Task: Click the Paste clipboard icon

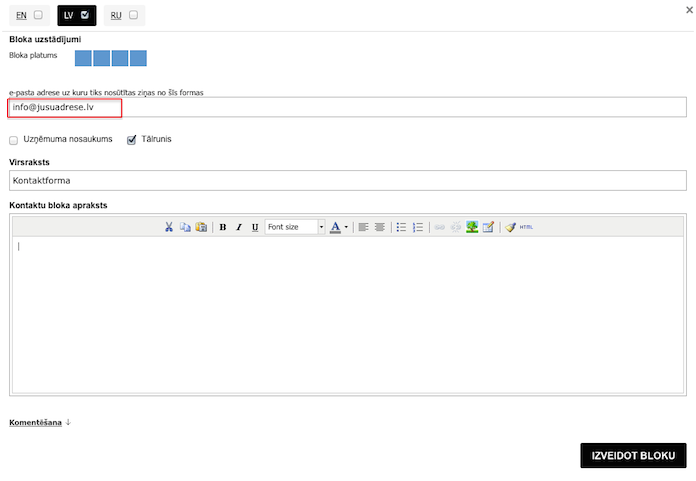Action: 201,227
